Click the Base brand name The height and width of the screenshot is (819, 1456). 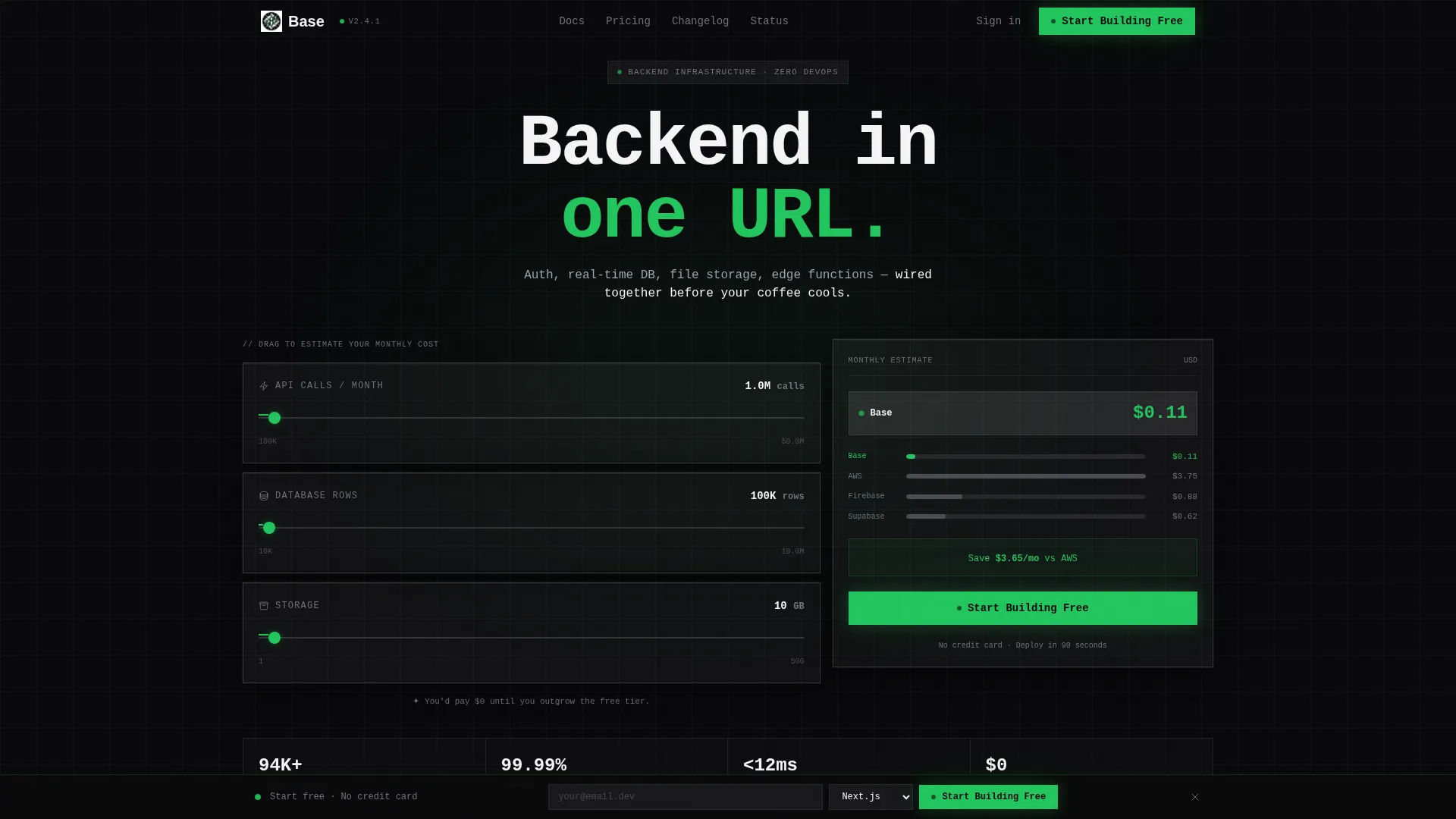pyautogui.click(x=306, y=21)
